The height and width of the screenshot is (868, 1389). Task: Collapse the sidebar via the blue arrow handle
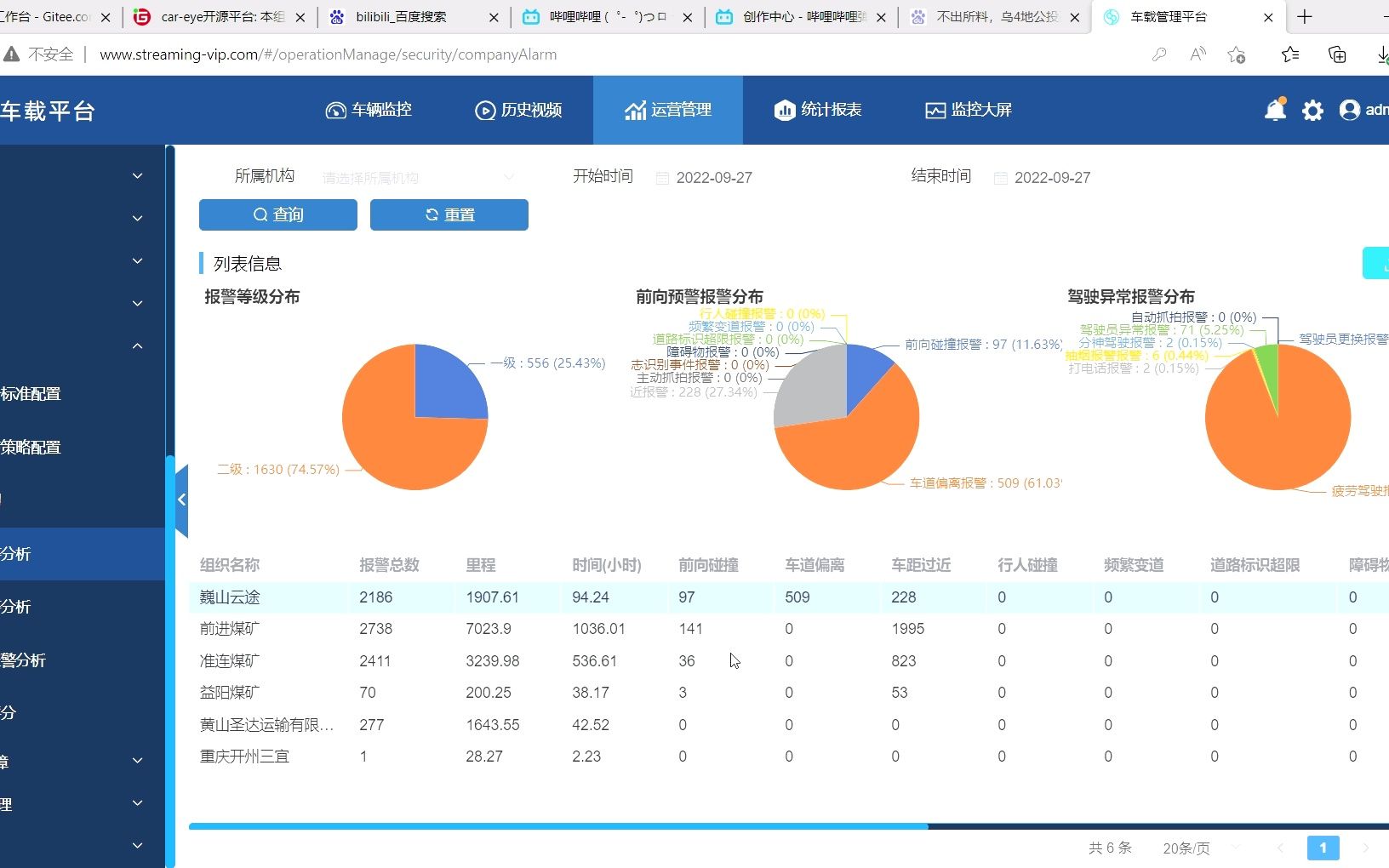pos(181,500)
